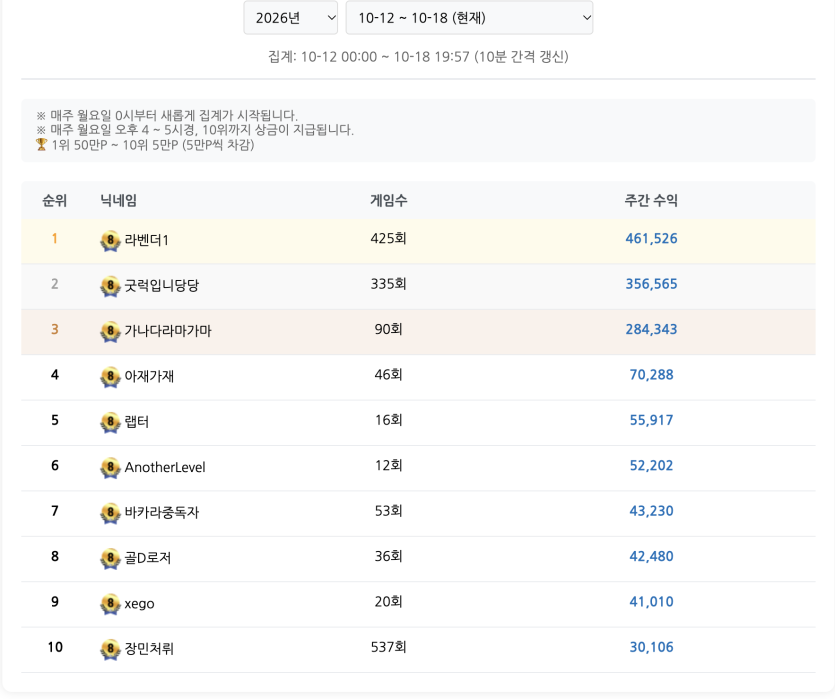835x699 pixels.
Task: Click game count 537회
Action: [x=389, y=646]
